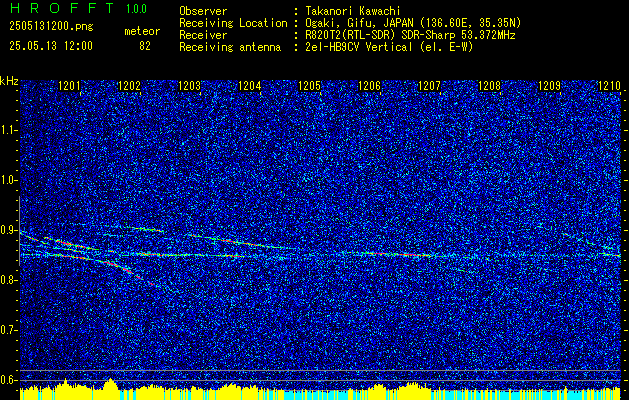The height and width of the screenshot is (400, 629).
Task: Click the 1.0 kHz axis label
Action: (9, 181)
